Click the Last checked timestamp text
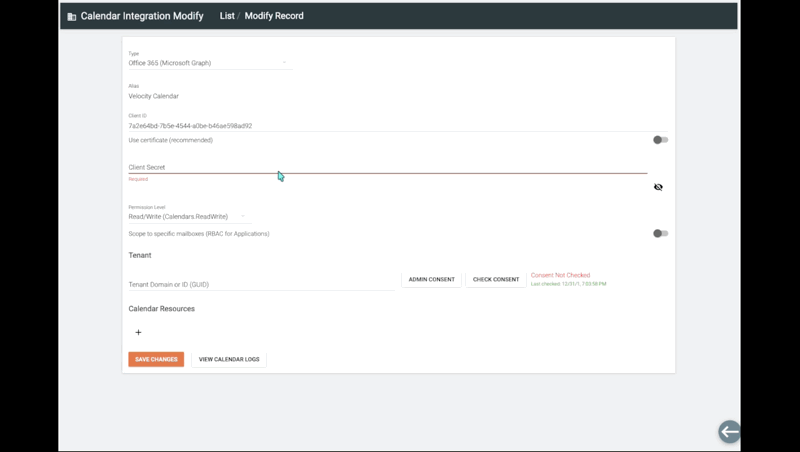This screenshot has height=452, width=800. tap(568, 284)
